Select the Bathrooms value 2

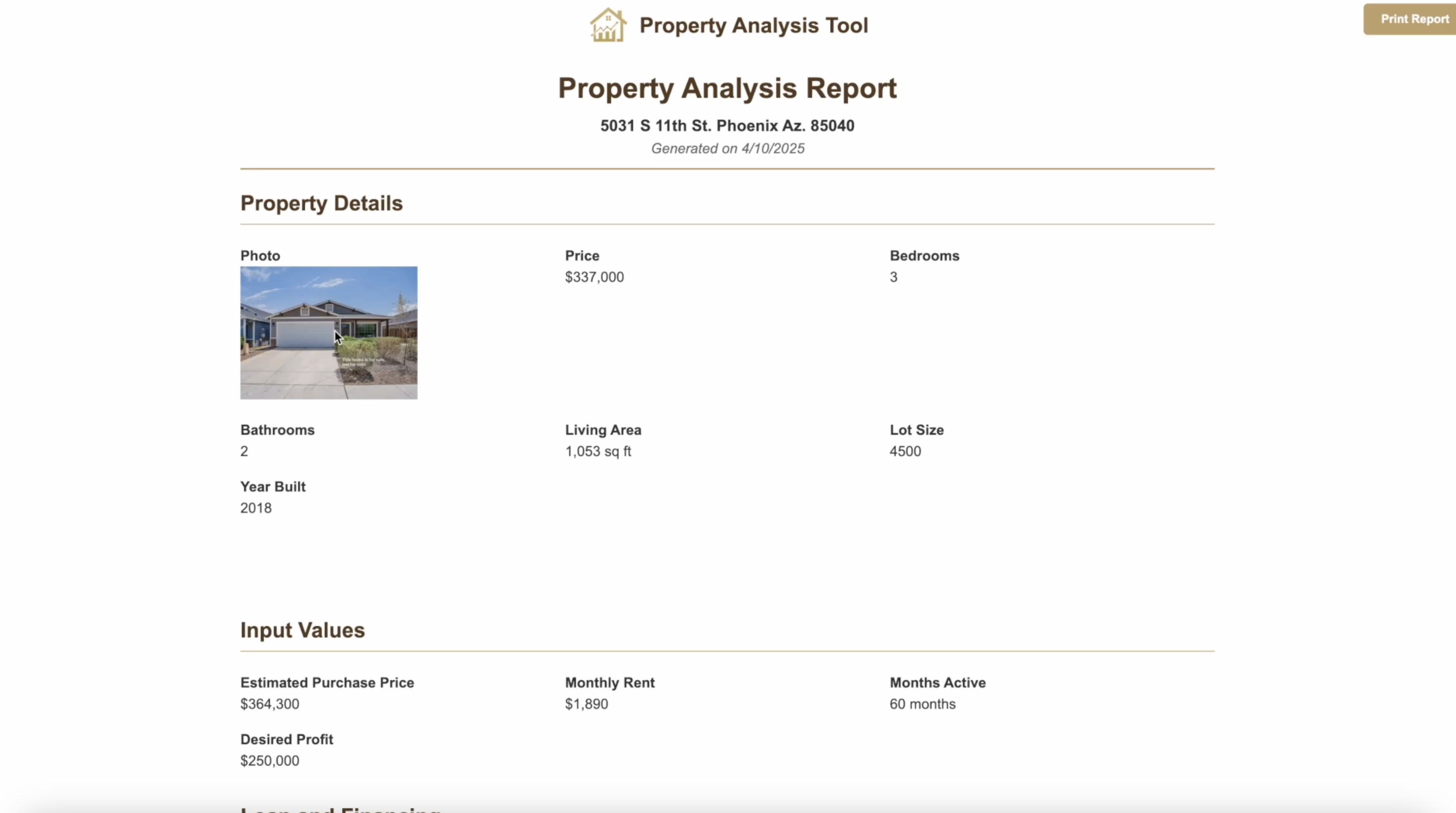click(244, 451)
